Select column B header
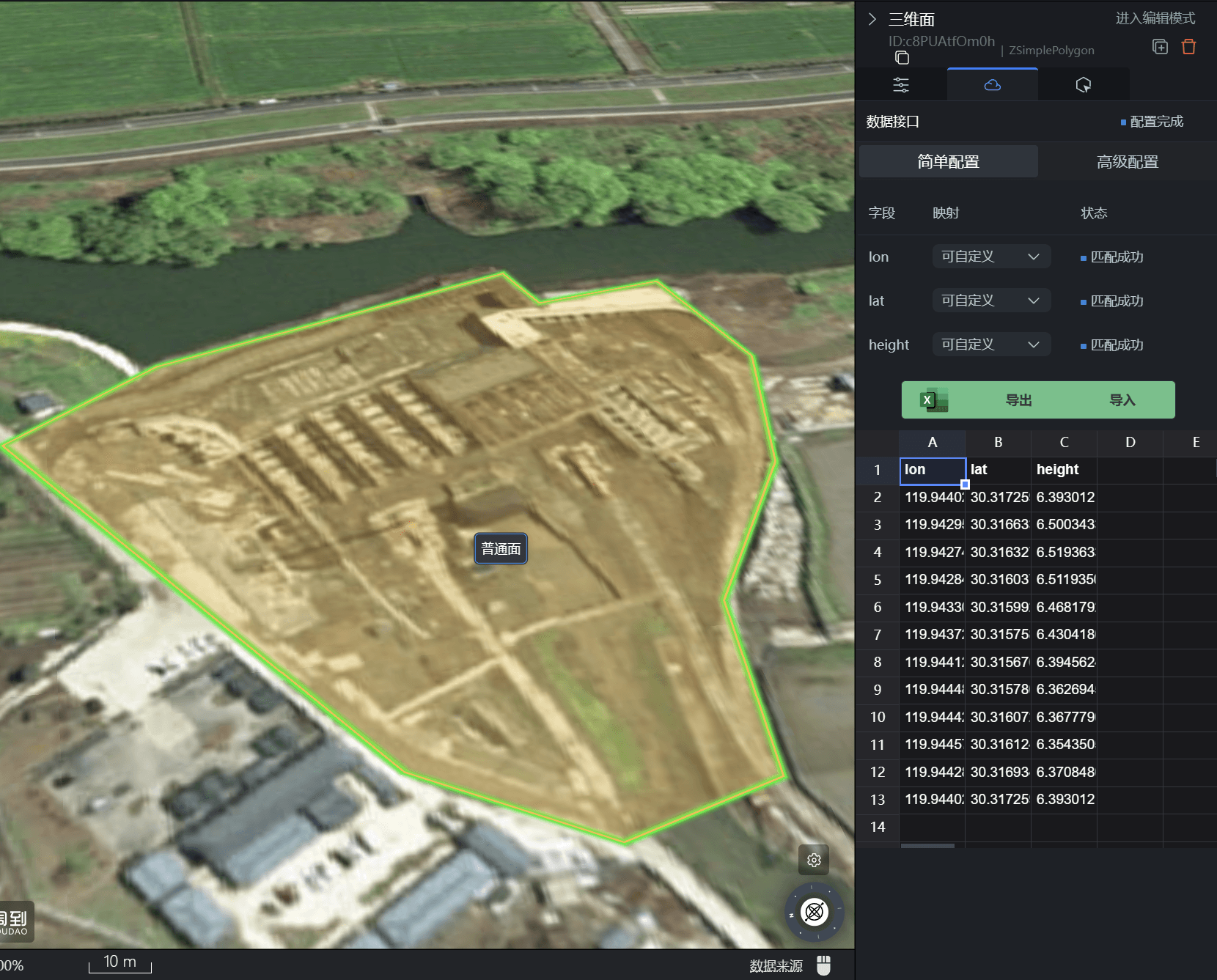 point(998,443)
